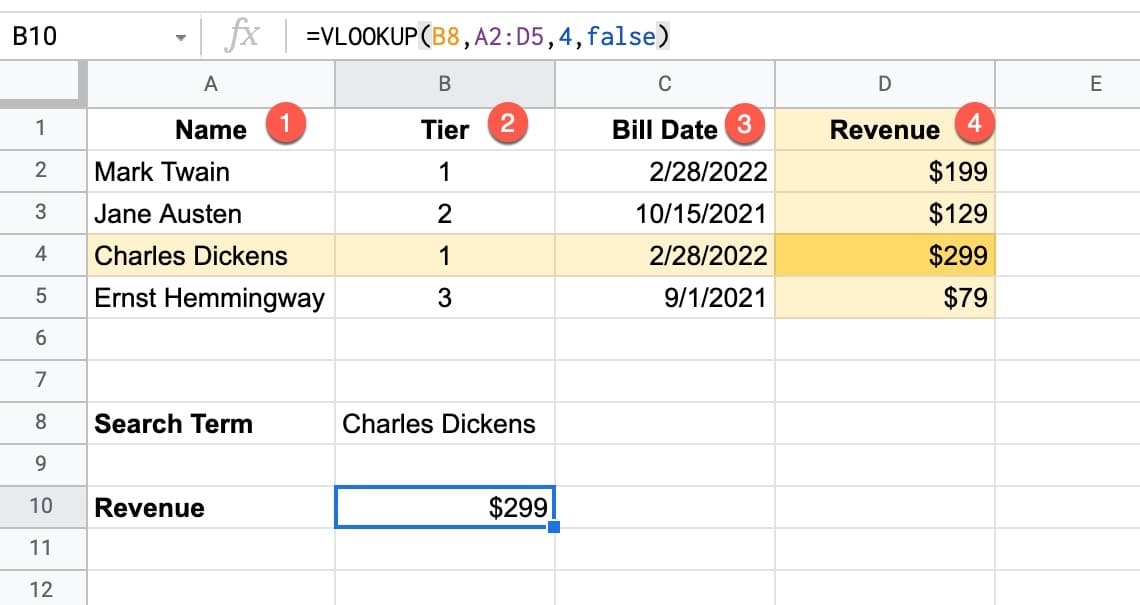Open the Name Box dropdown arrow
Screen dimensions: 1140x605
click(x=181, y=38)
